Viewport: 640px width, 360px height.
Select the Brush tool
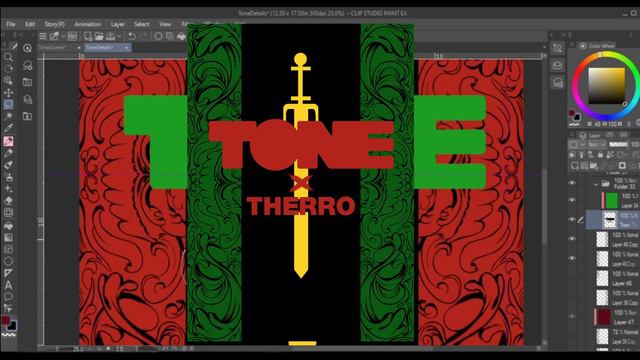click(x=8, y=165)
